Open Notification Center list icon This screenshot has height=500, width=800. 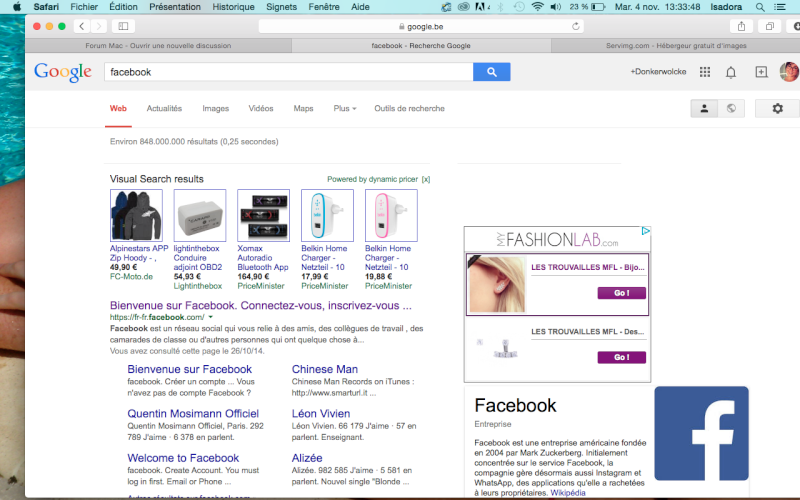[x=780, y=7]
